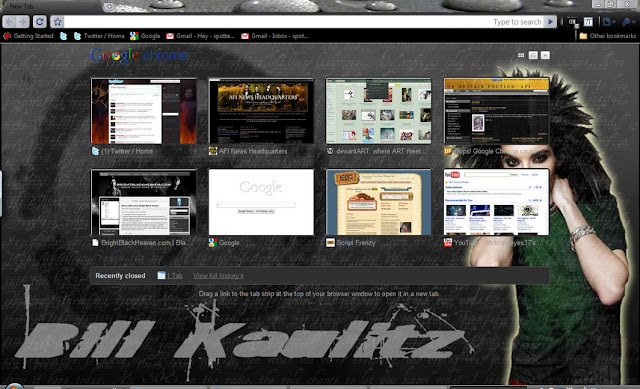Open the wrench tools menu

(x=628, y=22)
